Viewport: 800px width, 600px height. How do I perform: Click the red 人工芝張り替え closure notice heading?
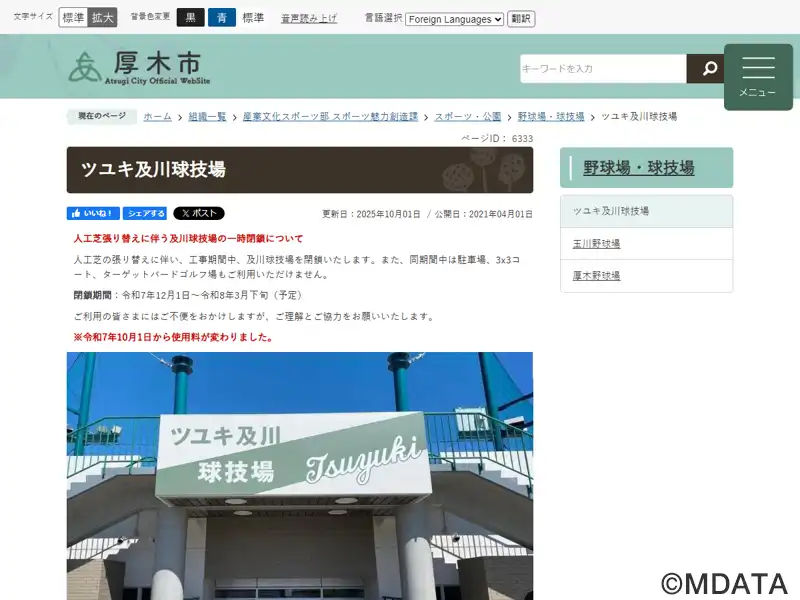tap(188, 238)
